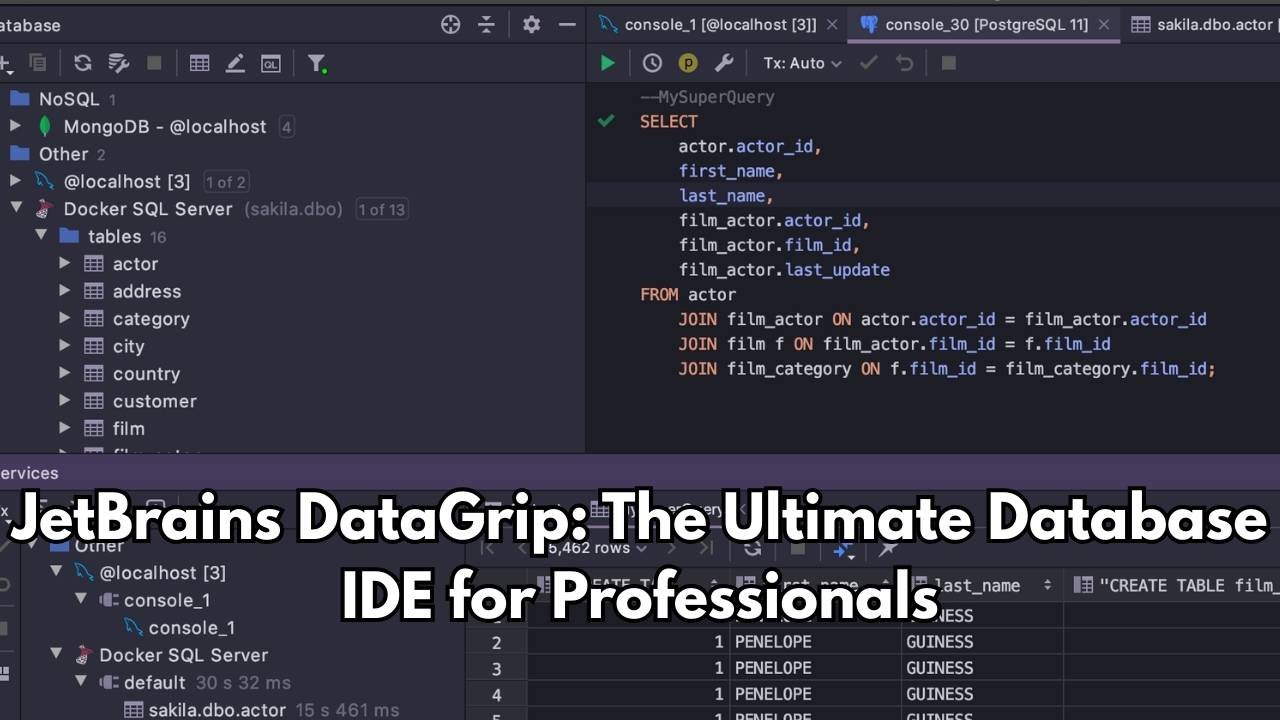
Task: Click the Stop square in editor toolbar
Action: click(949, 63)
